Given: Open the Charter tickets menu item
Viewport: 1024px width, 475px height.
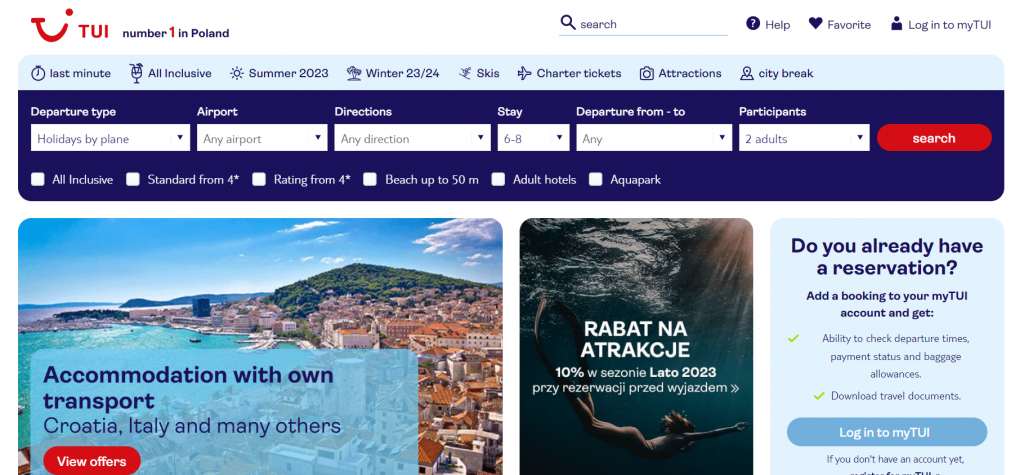Looking at the screenshot, I should click(569, 73).
